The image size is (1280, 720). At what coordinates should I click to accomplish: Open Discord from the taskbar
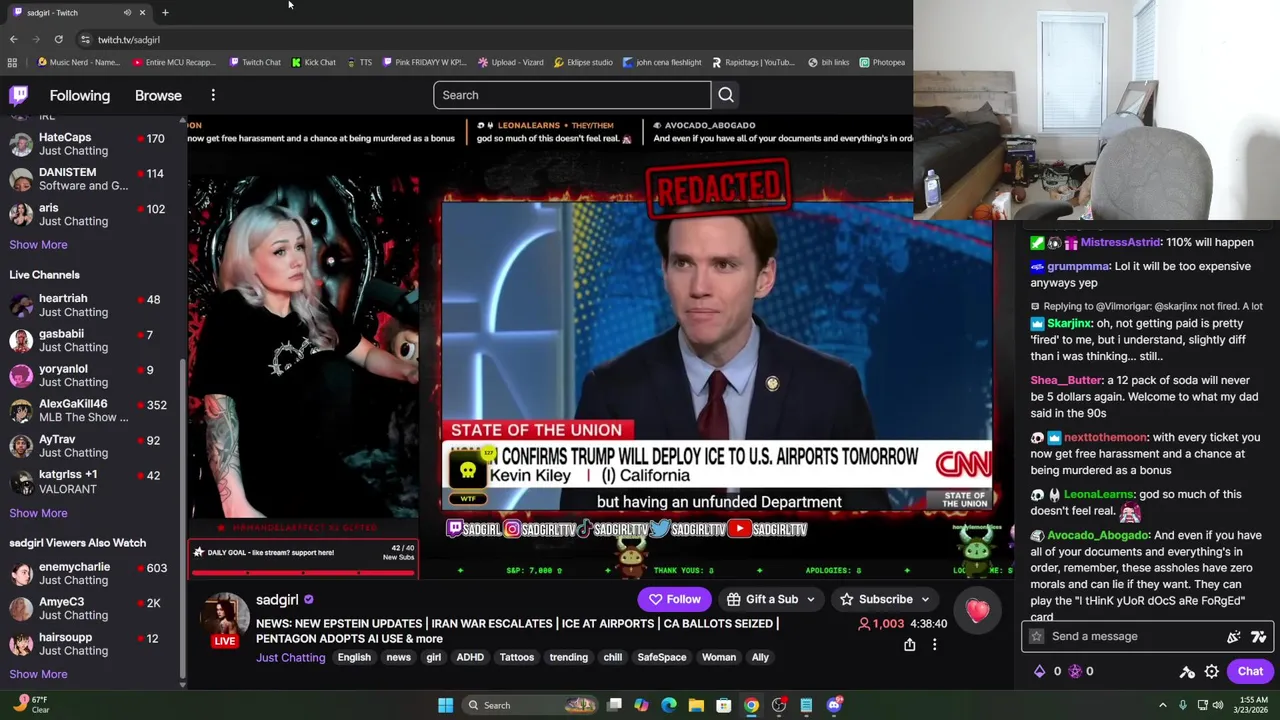coord(833,705)
